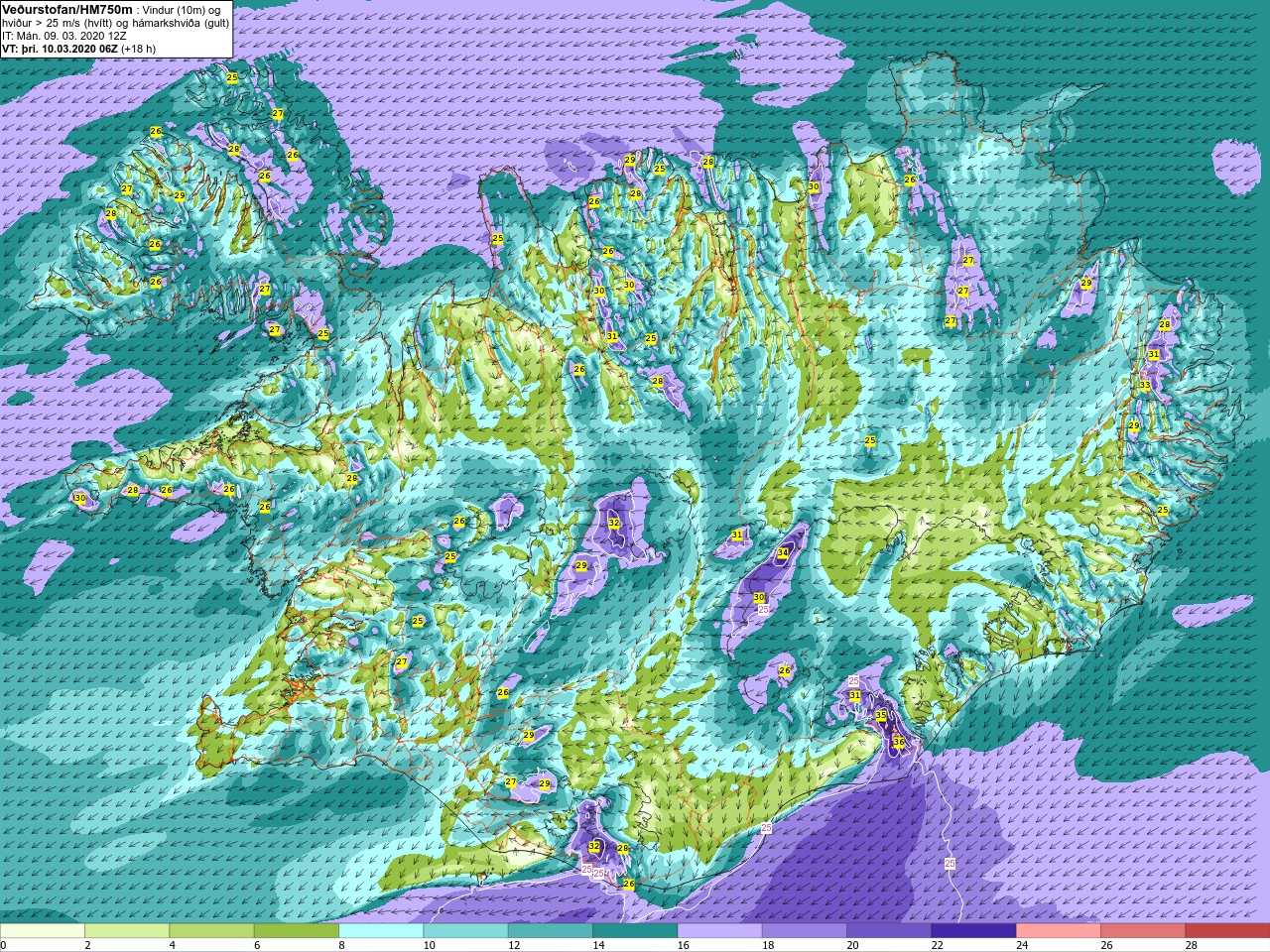1270x952 pixels.
Task: Click the 8–10 m/s pale cyan legend swatch
Action: tap(381, 931)
